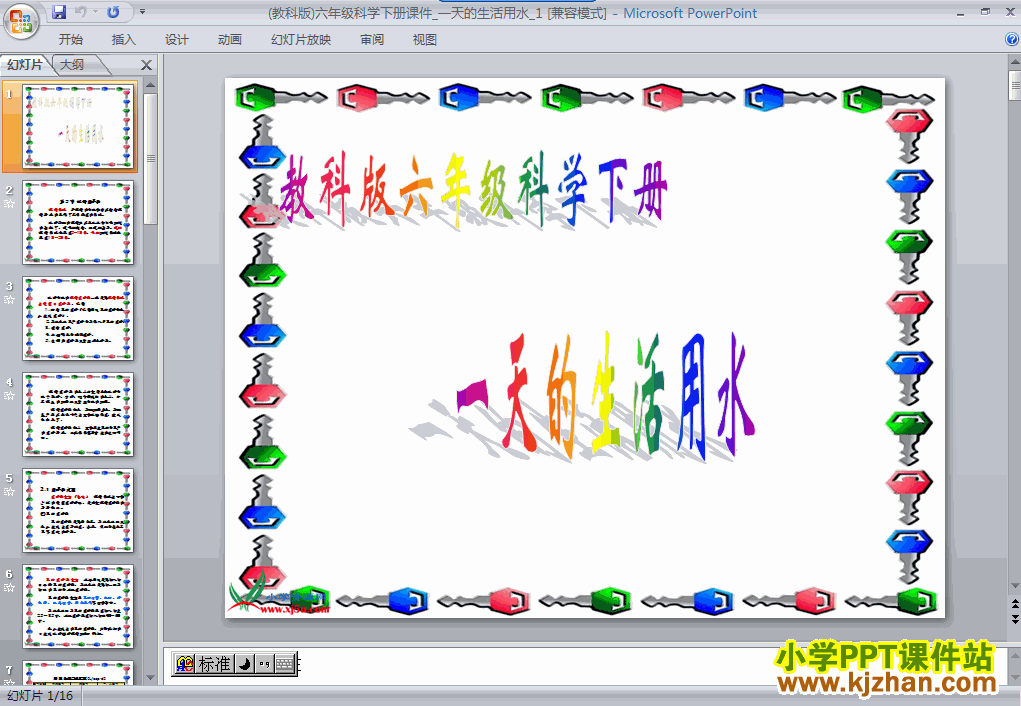This screenshot has width=1021, height=706.
Task: Select slide 2 thumbnail
Action: click(78, 223)
